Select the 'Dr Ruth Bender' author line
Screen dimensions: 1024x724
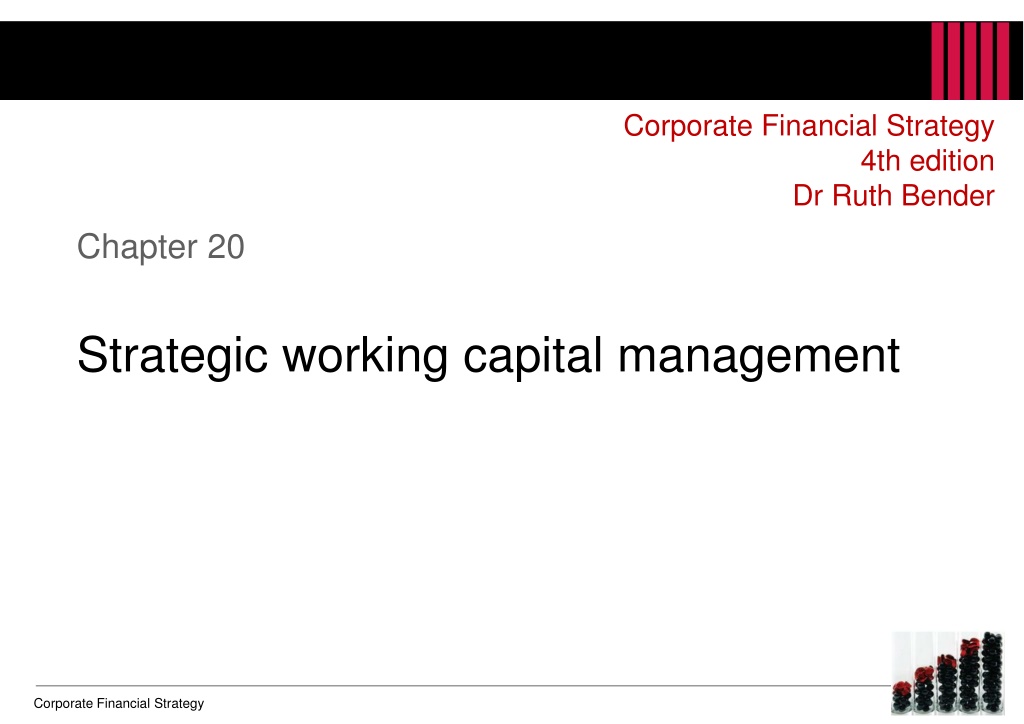893,195
